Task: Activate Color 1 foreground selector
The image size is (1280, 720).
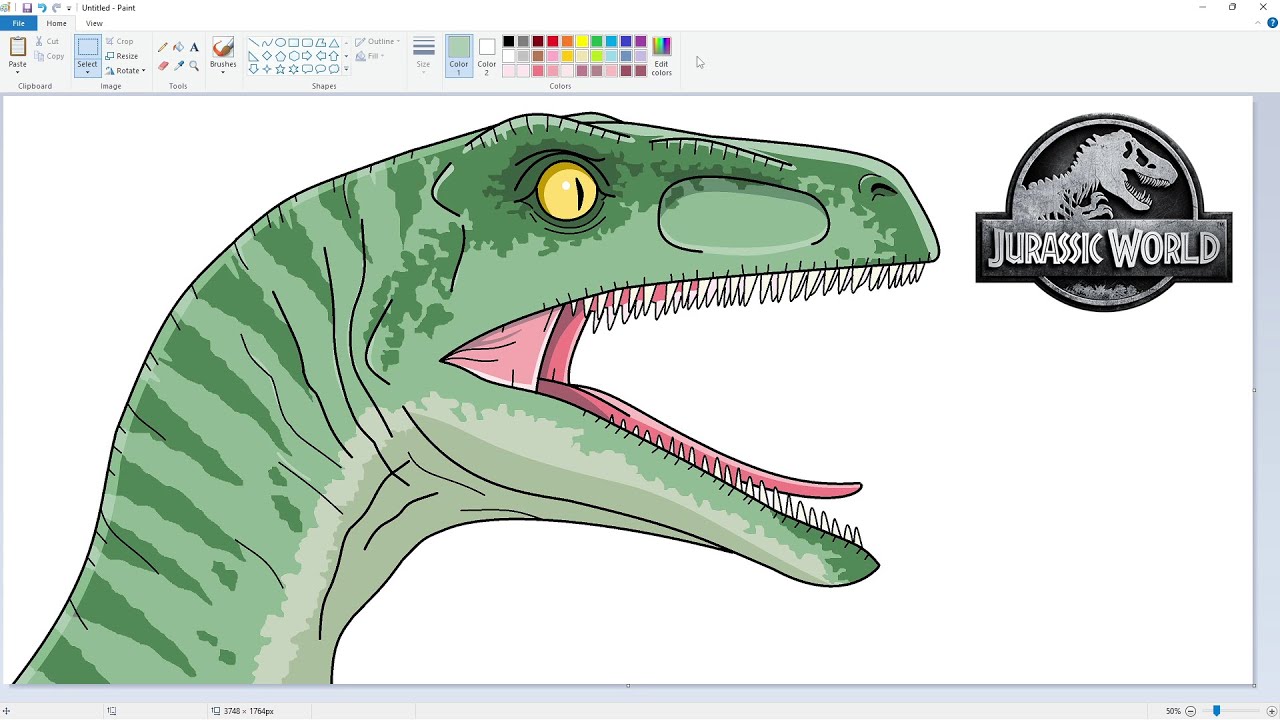Action: (x=459, y=56)
